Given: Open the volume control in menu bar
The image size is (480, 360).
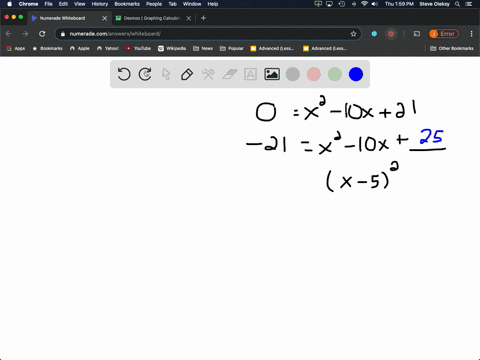Looking at the screenshot, I should click(x=375, y=4).
